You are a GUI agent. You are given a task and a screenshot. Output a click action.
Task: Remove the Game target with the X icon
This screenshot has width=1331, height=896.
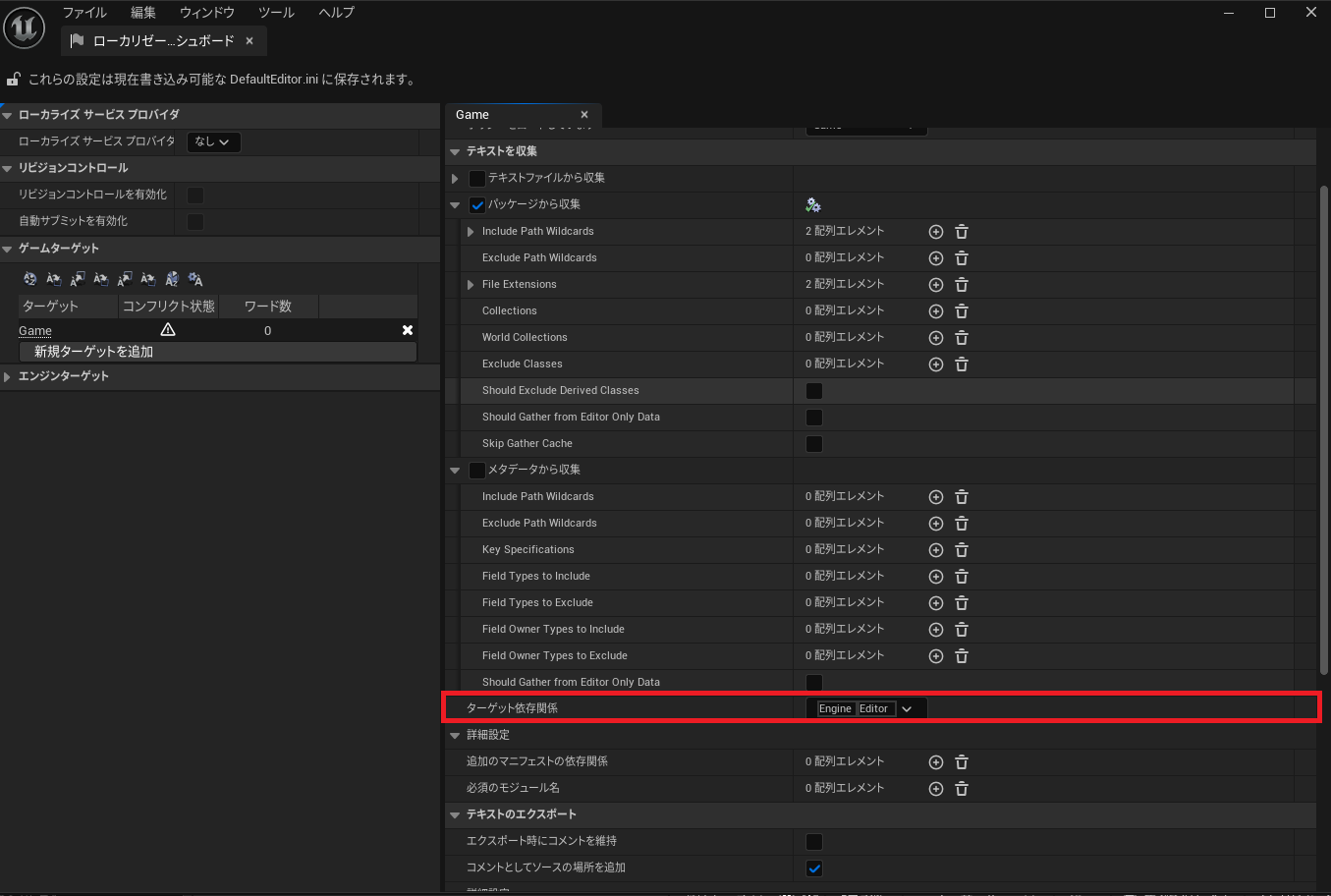tap(408, 330)
